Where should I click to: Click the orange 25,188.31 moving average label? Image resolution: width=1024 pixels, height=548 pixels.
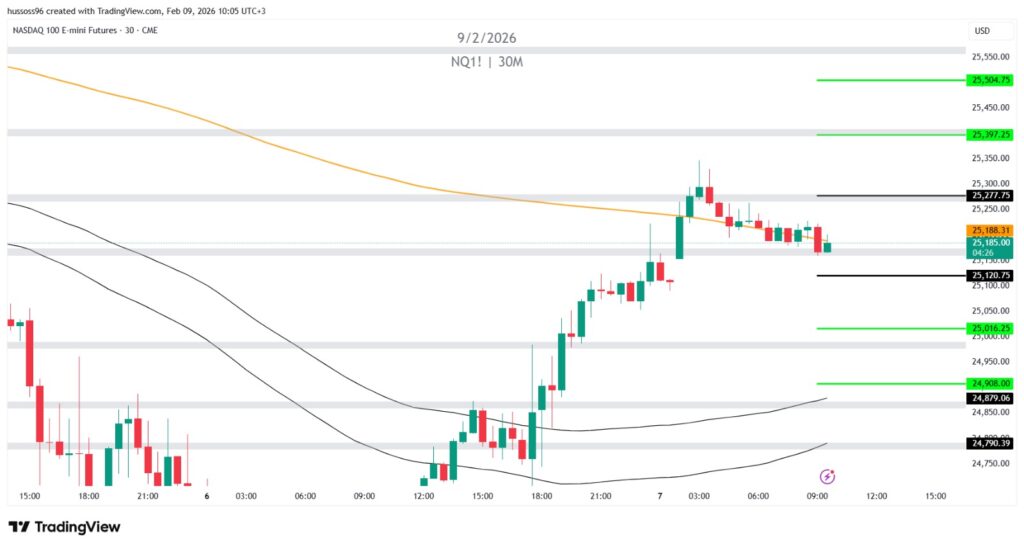(x=990, y=230)
